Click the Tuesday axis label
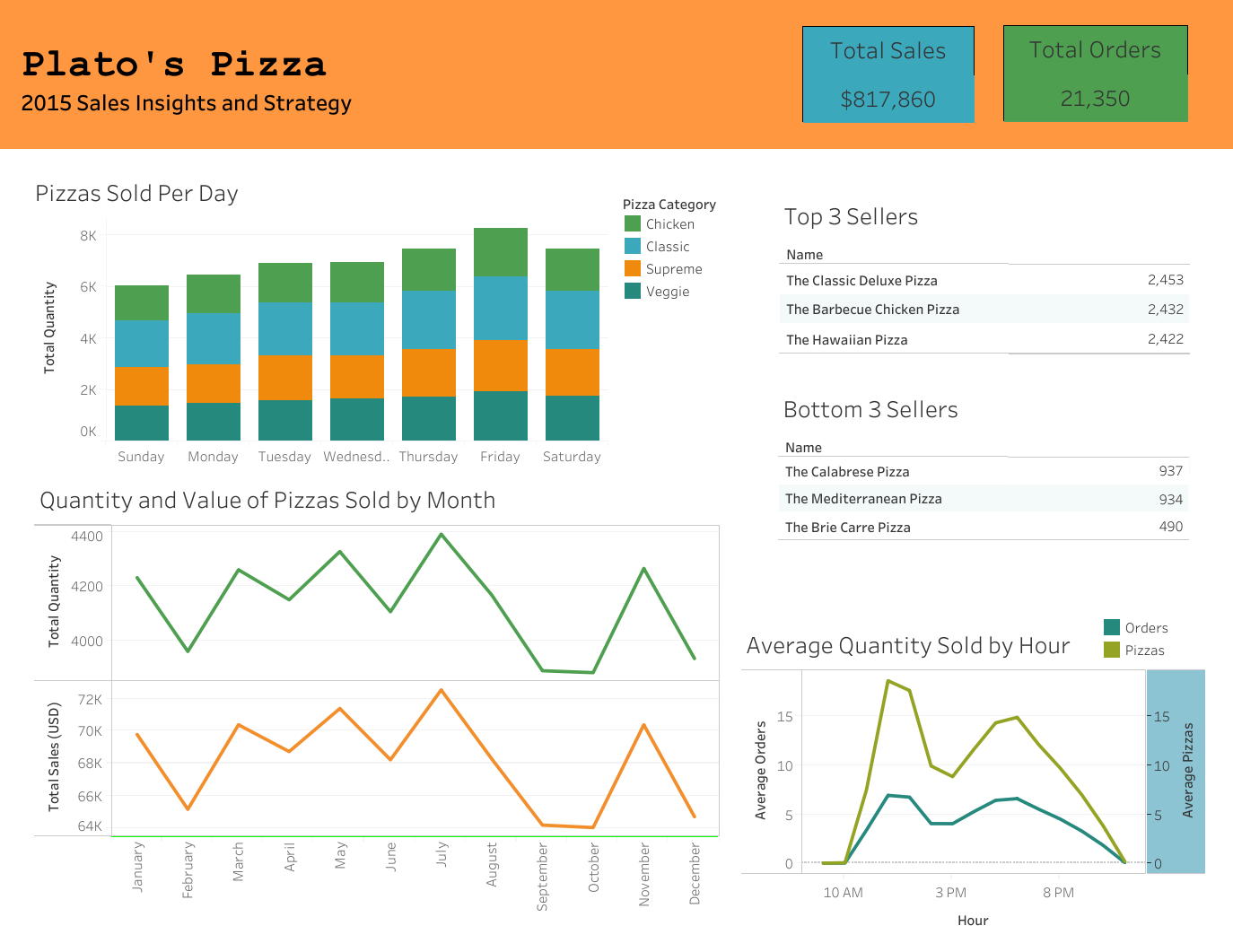This screenshot has width=1233, height=952. 284,457
